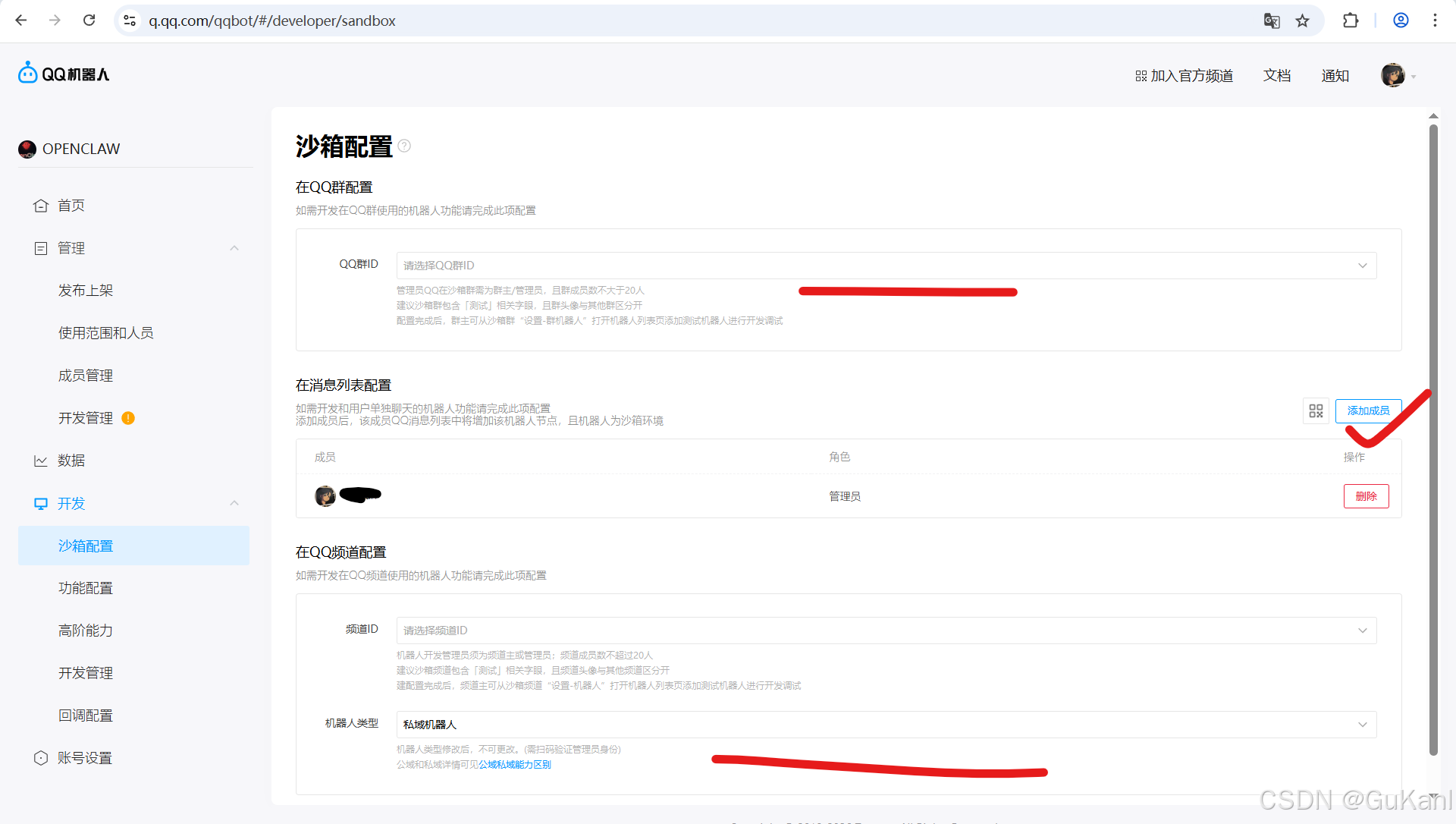Click the warning badge beside 开发管理
Image resolution: width=1456 pixels, height=824 pixels.
coord(128,418)
